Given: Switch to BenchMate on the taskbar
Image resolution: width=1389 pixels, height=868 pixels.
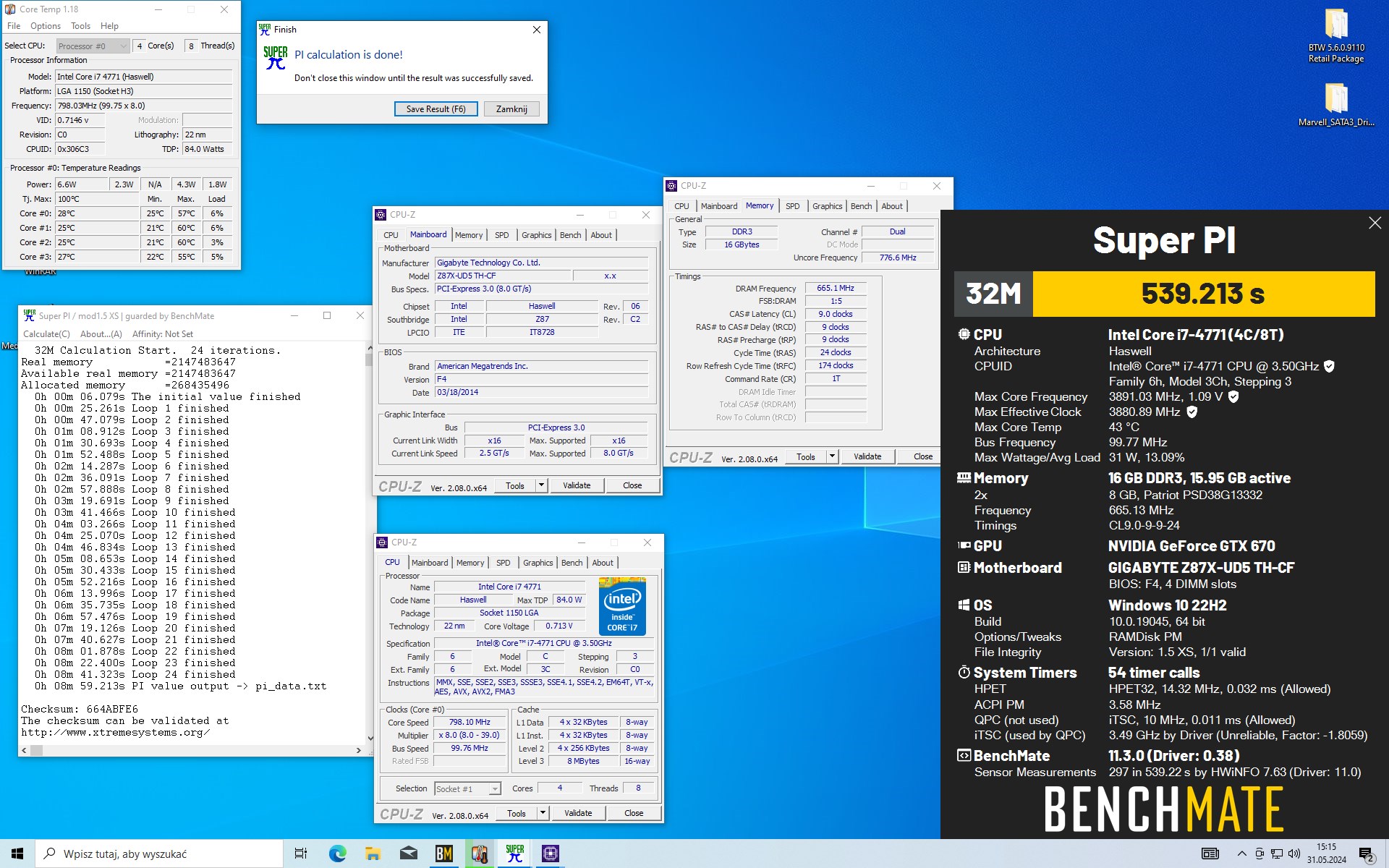Looking at the screenshot, I should [443, 854].
